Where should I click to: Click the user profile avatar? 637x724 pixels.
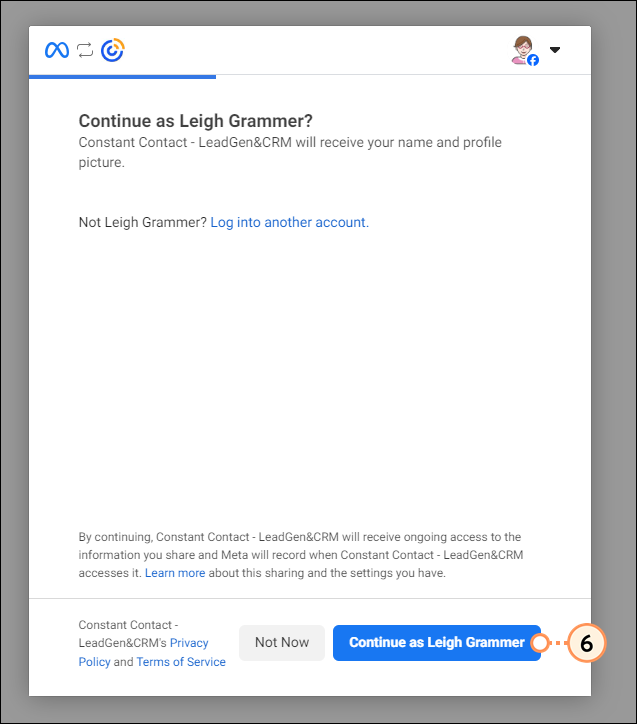(x=525, y=50)
